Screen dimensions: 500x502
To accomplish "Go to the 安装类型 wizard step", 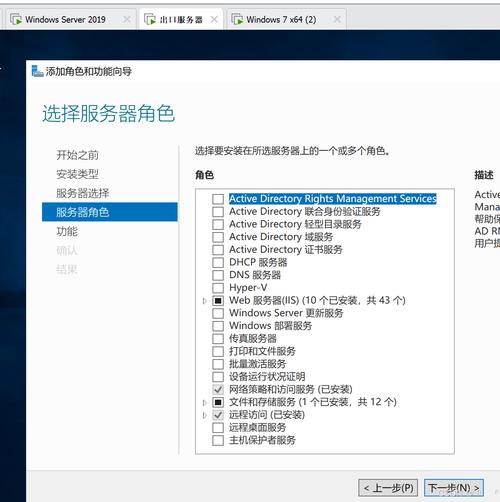I will point(77,174).
